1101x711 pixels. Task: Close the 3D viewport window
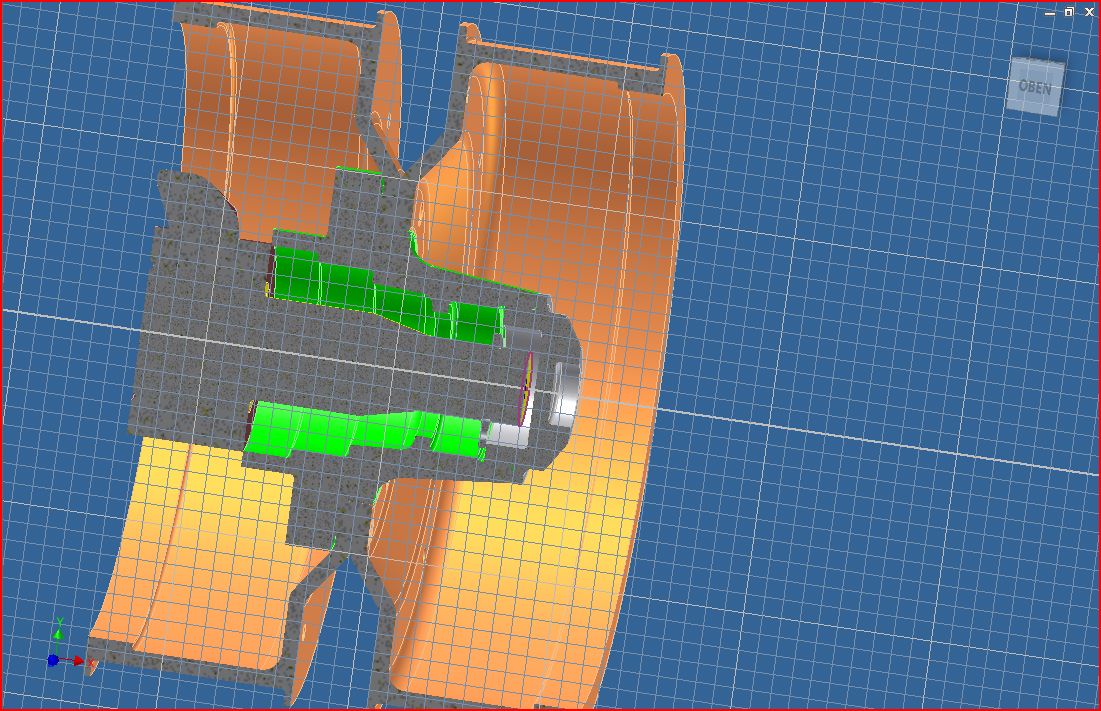(x=1089, y=12)
